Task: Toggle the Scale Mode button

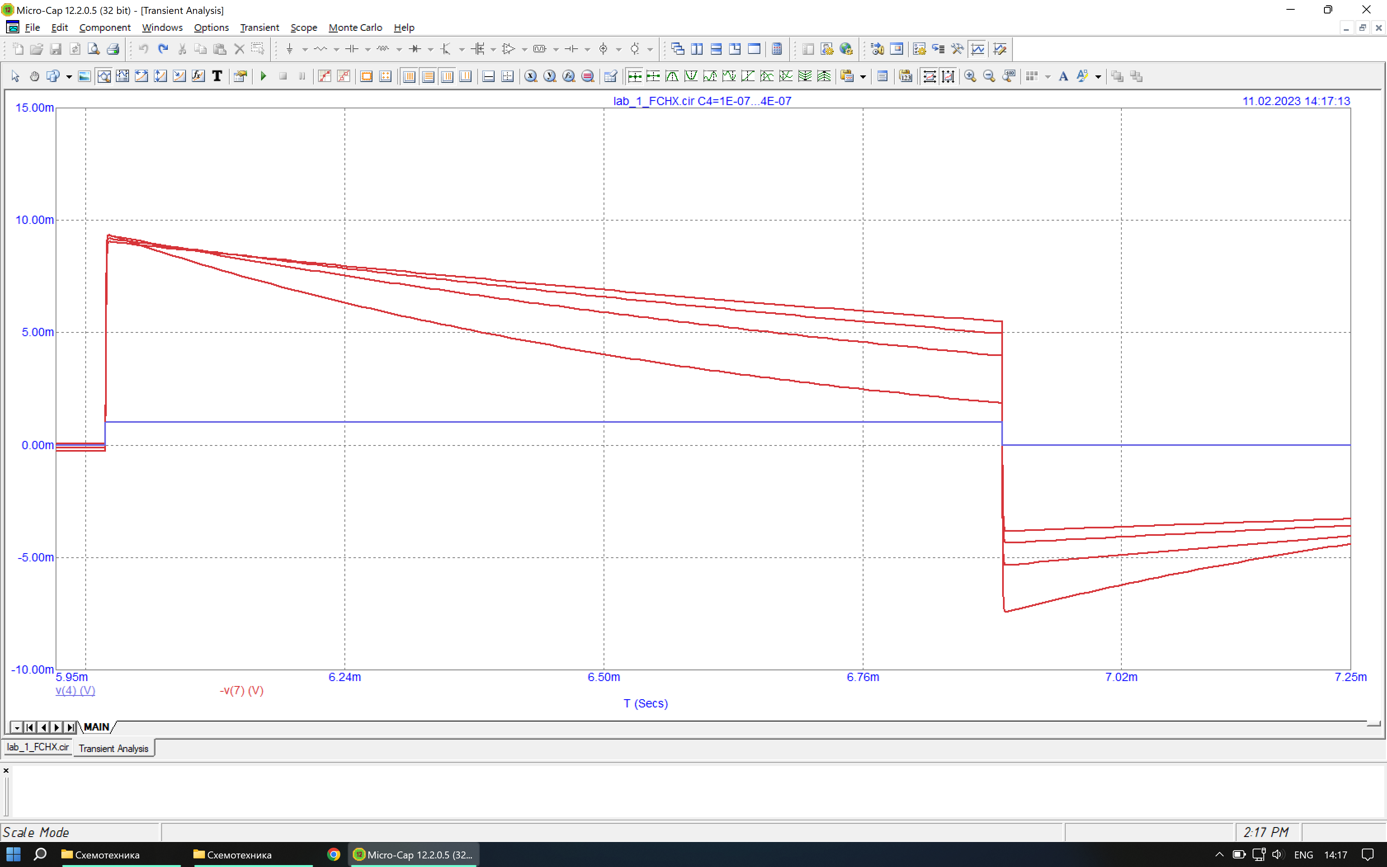Action: click(x=104, y=76)
